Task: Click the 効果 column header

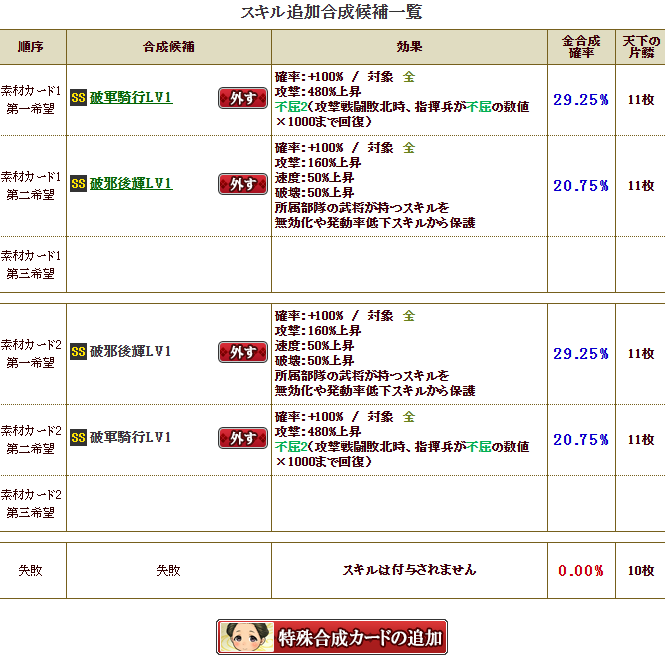Action: pyautogui.click(x=409, y=47)
